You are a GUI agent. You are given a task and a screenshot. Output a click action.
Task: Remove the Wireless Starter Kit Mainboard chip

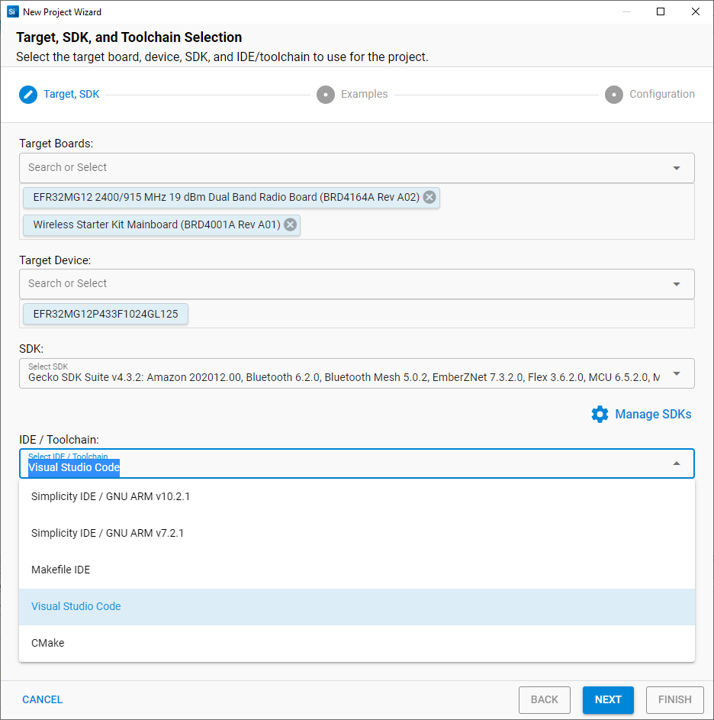tap(290, 225)
